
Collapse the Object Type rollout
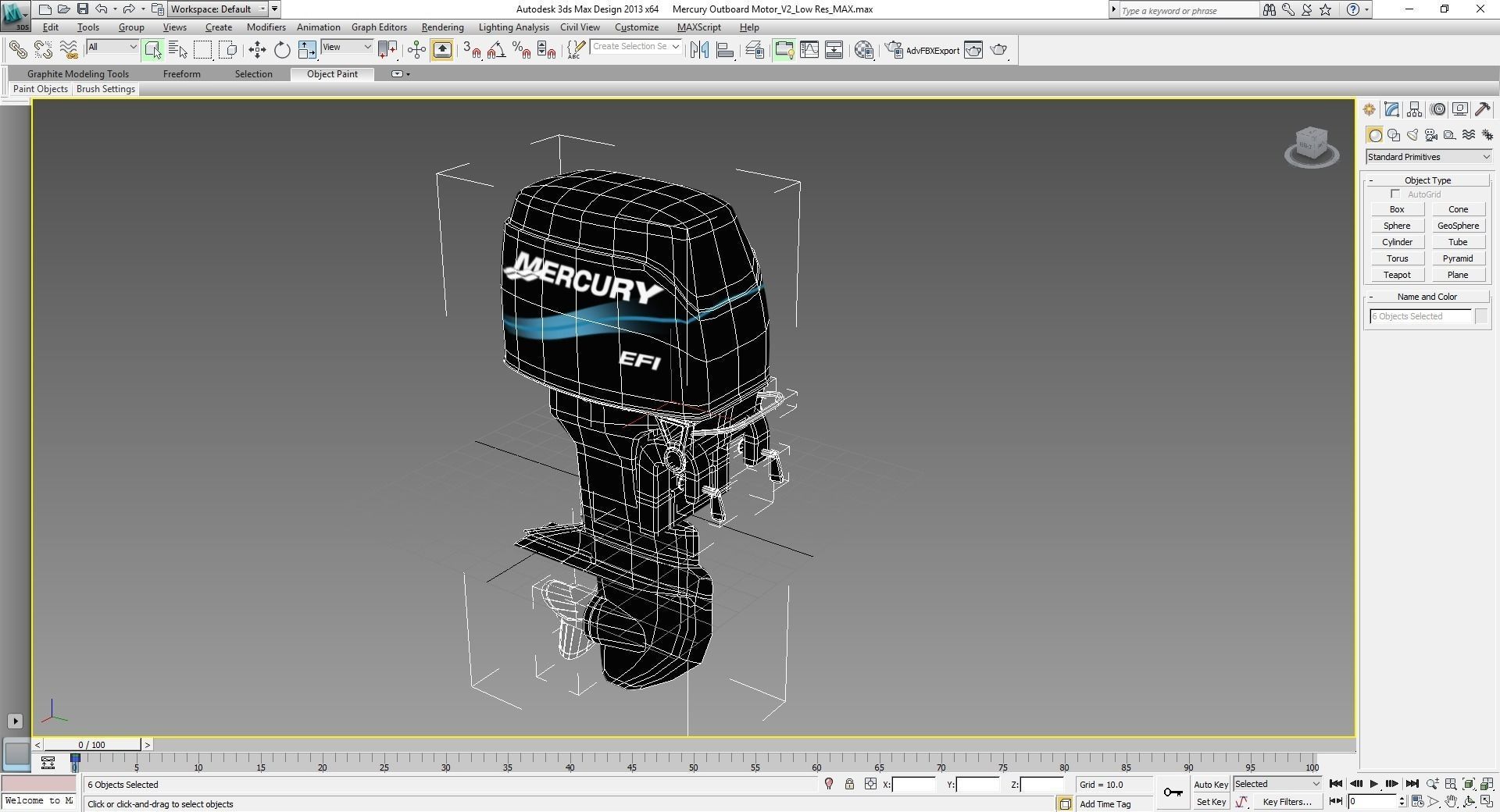(x=1427, y=180)
